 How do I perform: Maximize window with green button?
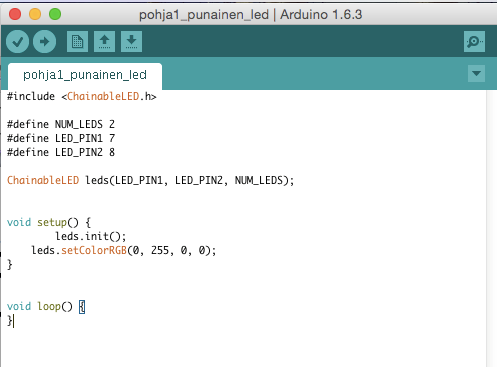(x=55, y=14)
